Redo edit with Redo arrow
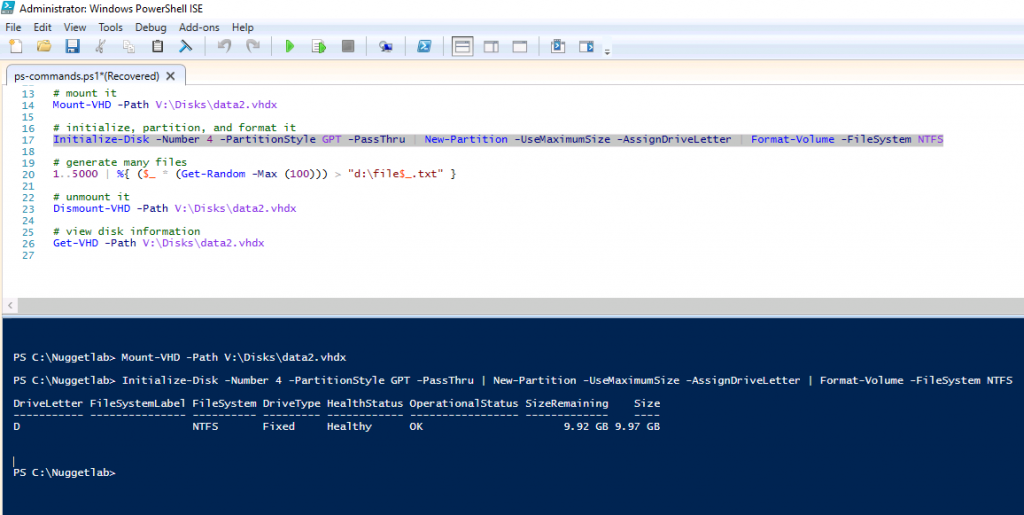 [x=253, y=46]
